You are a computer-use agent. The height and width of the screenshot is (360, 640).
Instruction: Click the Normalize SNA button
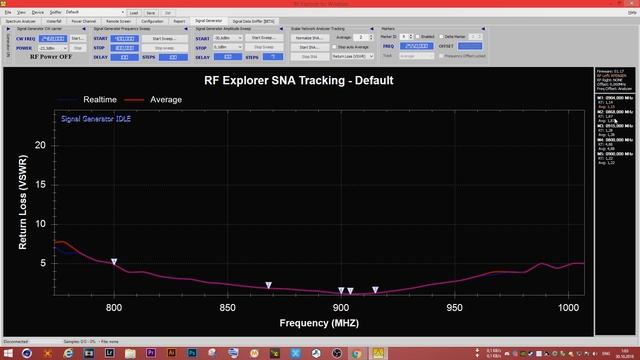pos(310,38)
